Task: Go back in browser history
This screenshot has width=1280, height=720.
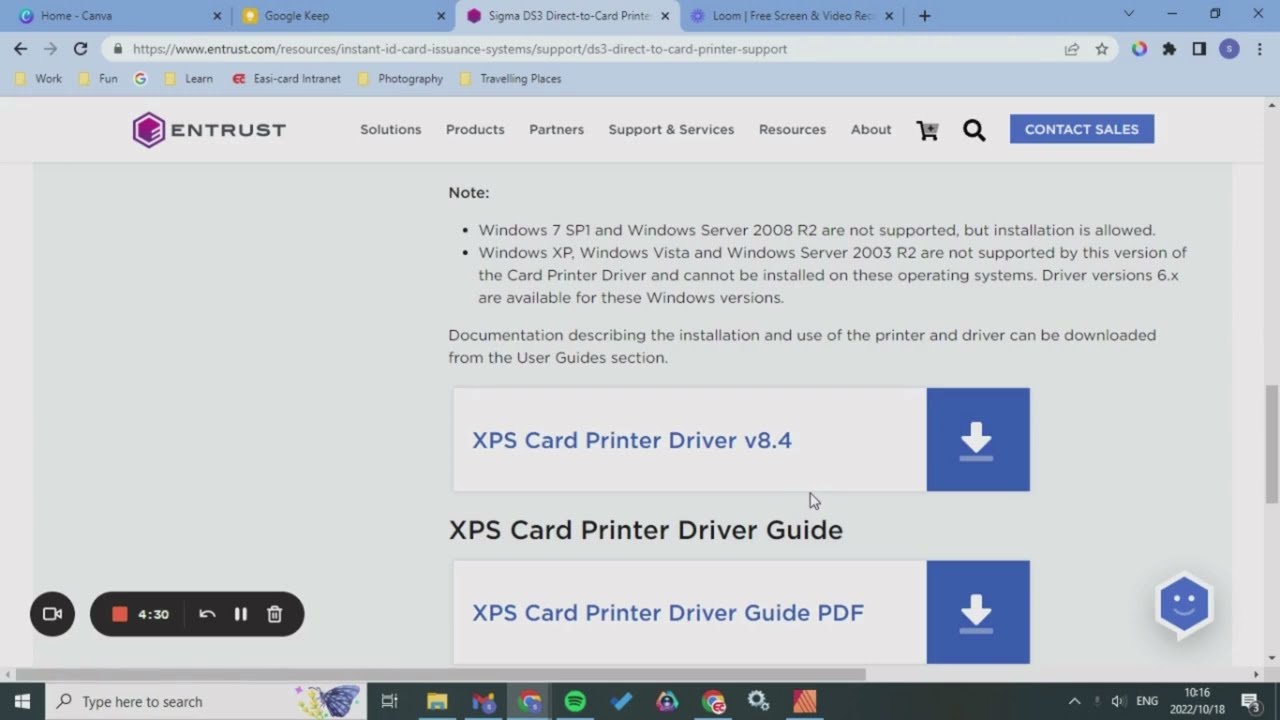Action: coord(20,48)
